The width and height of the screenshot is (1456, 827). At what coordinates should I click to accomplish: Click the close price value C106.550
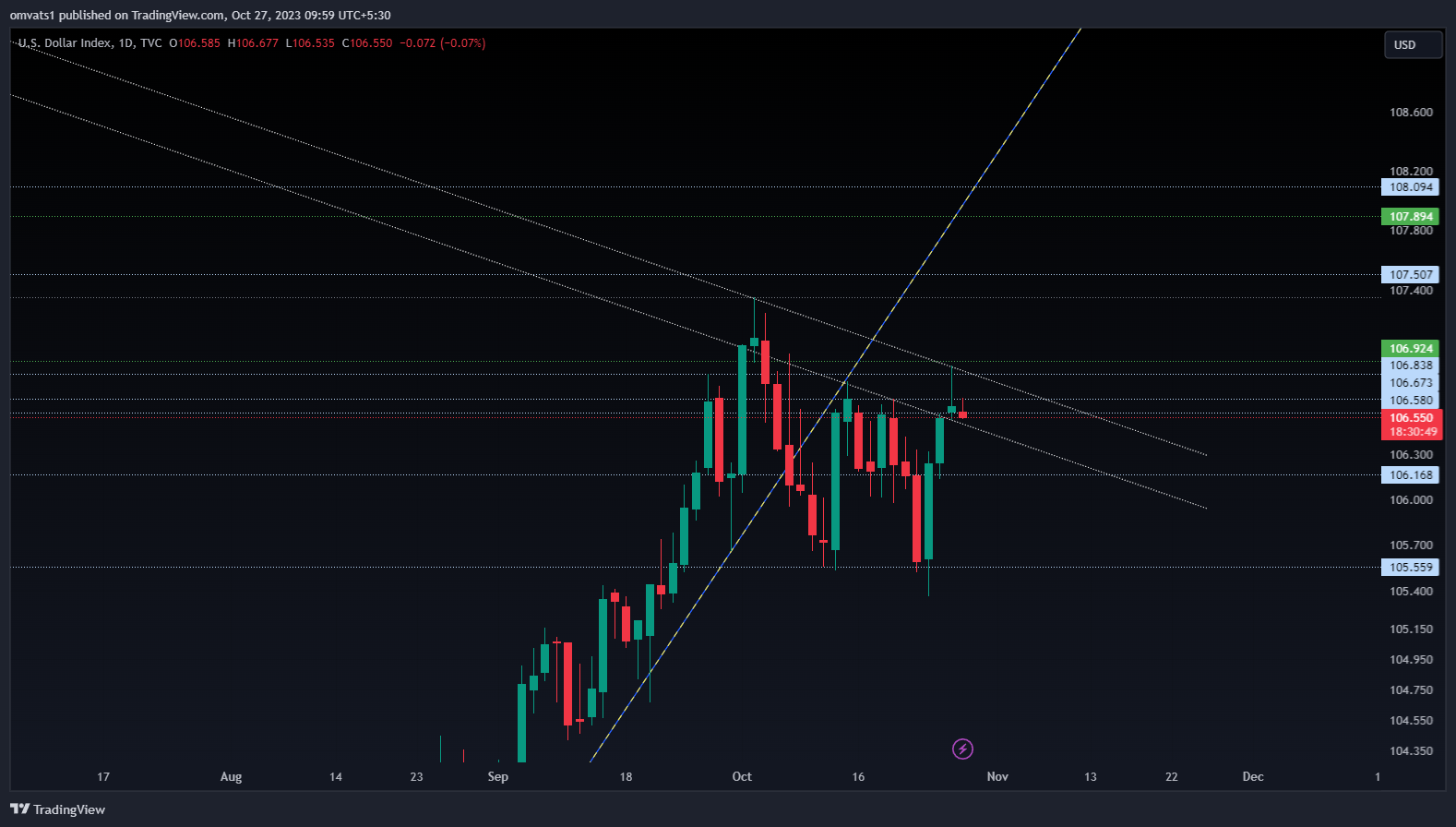tap(367, 43)
